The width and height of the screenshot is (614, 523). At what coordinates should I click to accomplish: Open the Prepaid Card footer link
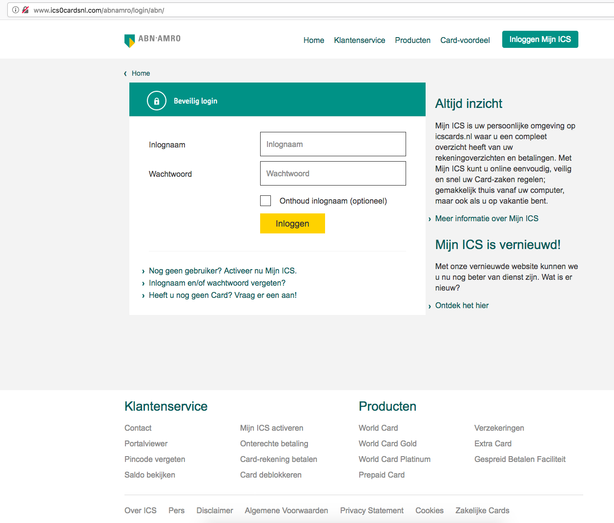pos(381,475)
